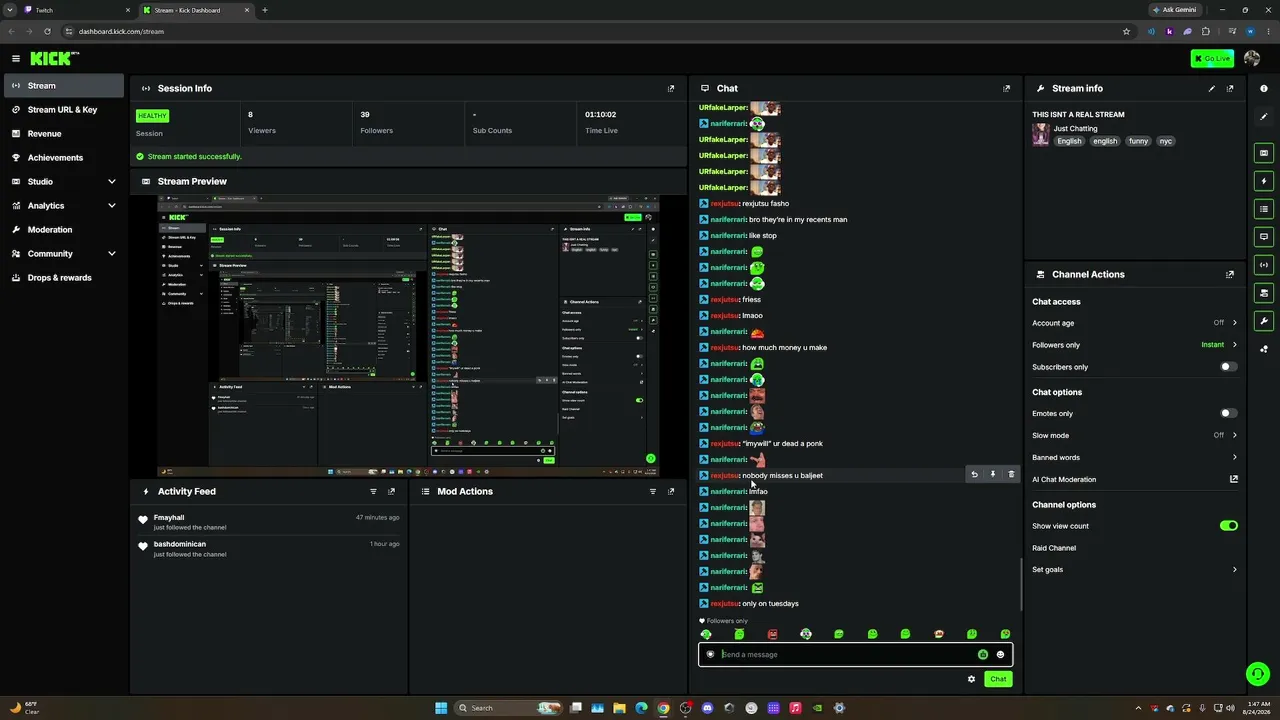Open Followers only Instant setting
1280x720 pixels.
tap(1135, 345)
